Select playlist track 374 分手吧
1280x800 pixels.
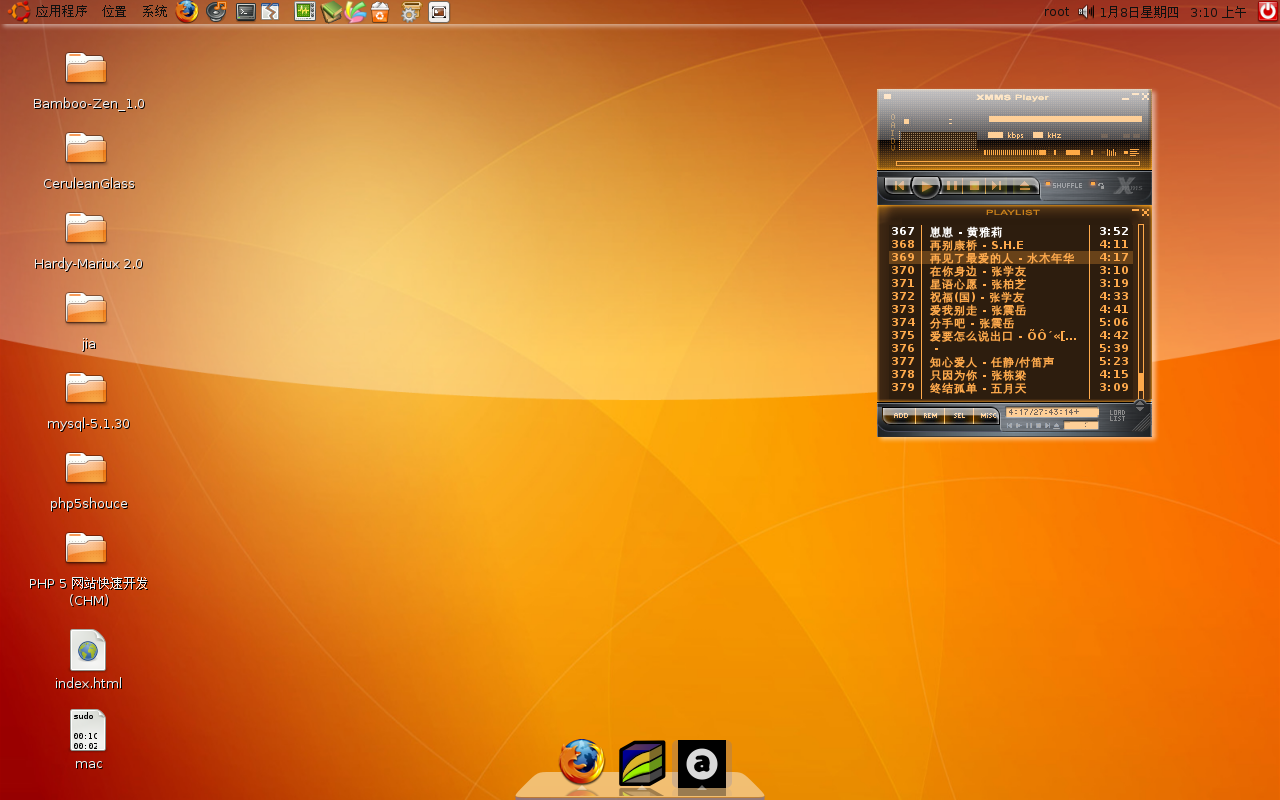click(x=1010, y=323)
